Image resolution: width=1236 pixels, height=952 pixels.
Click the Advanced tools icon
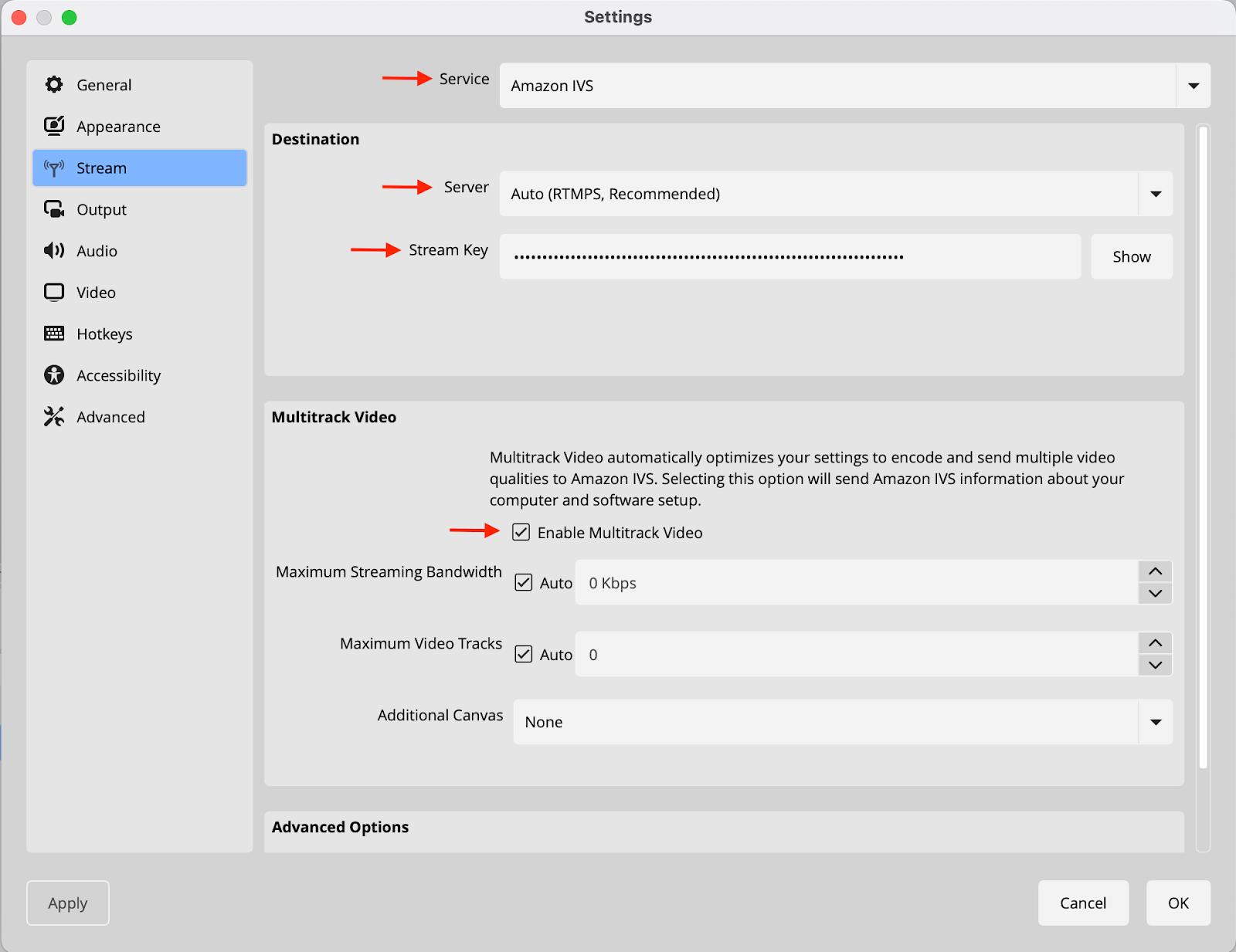pyautogui.click(x=54, y=417)
